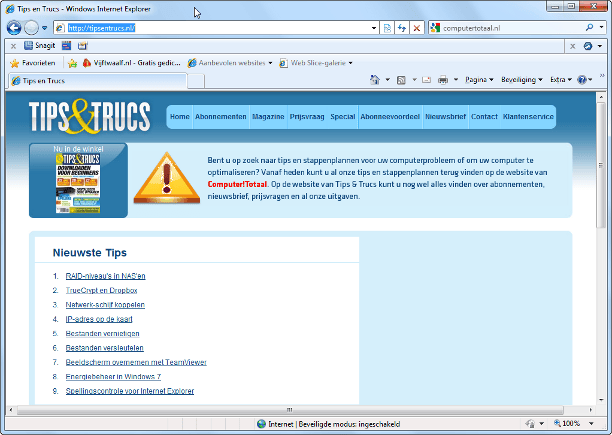Open the Netwerk-schijf koppelen tip
The image size is (612, 435).
(x=105, y=305)
